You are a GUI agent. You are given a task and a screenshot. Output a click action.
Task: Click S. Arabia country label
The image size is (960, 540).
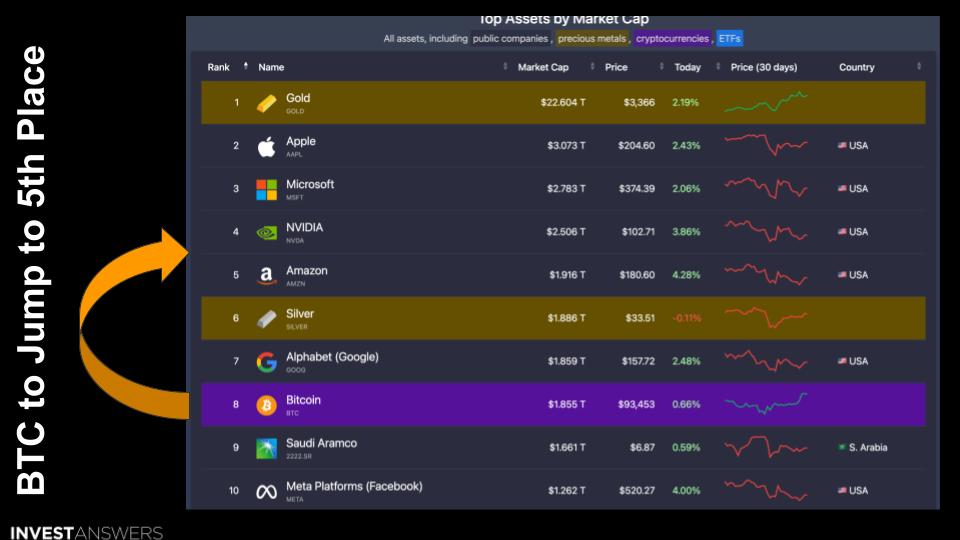868,448
